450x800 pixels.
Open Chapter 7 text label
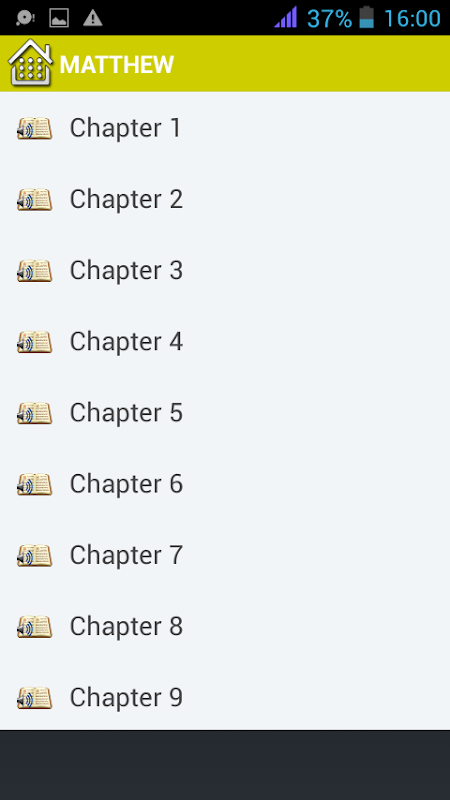(x=126, y=555)
